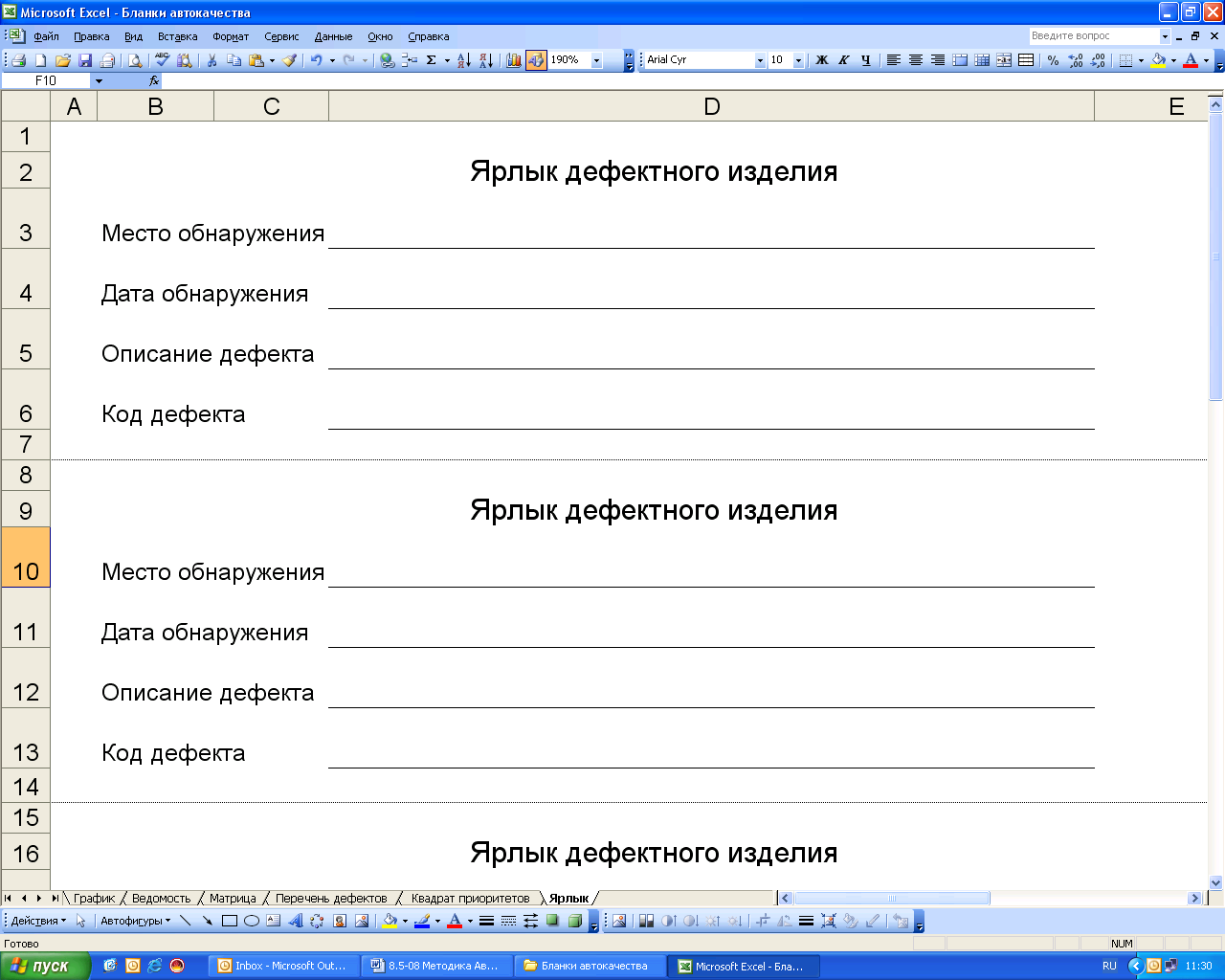The height and width of the screenshot is (980, 1225).
Task: Open the Вставка menu
Action: 177,36
